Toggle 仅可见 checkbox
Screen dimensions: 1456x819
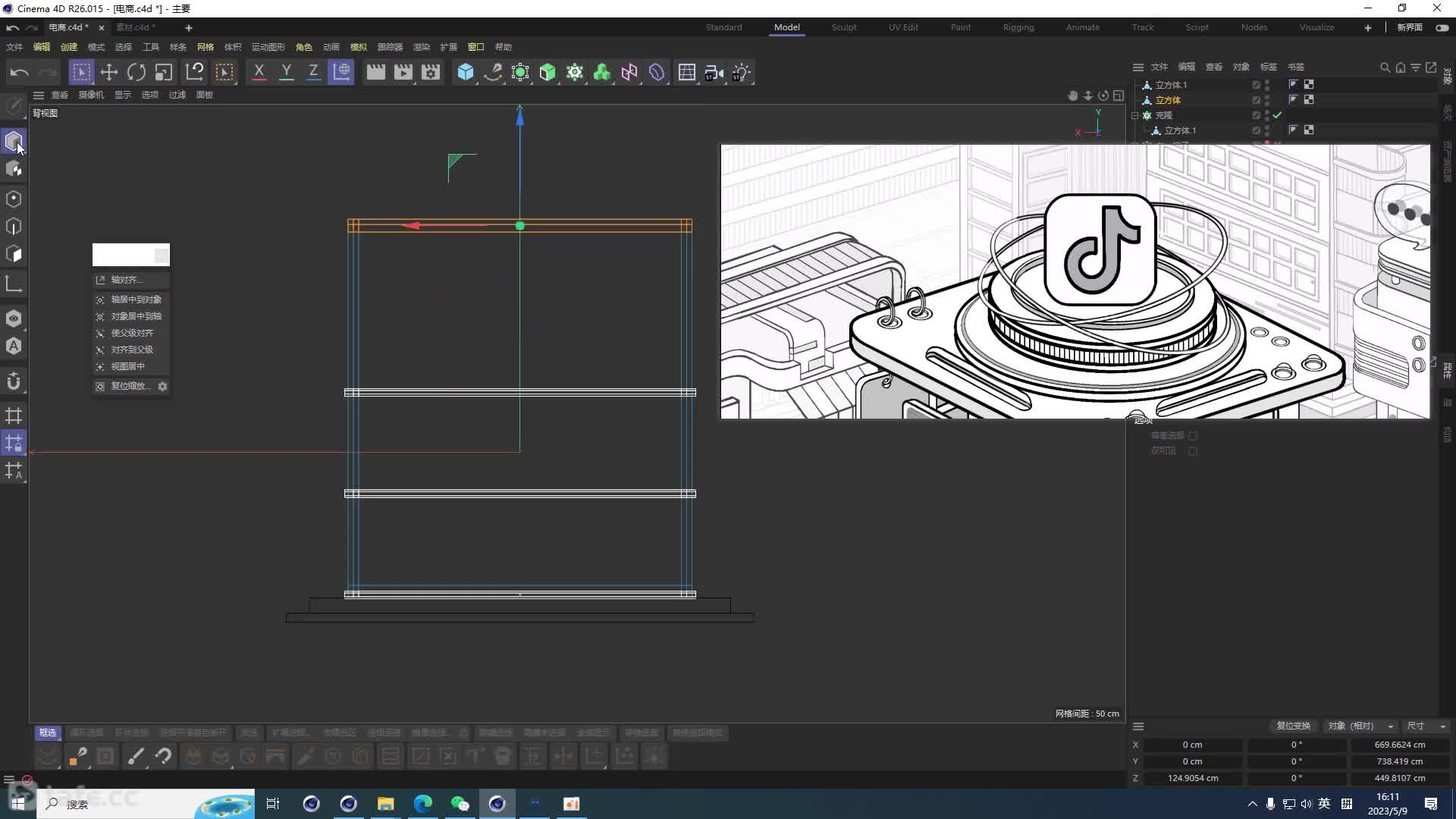tap(1193, 450)
